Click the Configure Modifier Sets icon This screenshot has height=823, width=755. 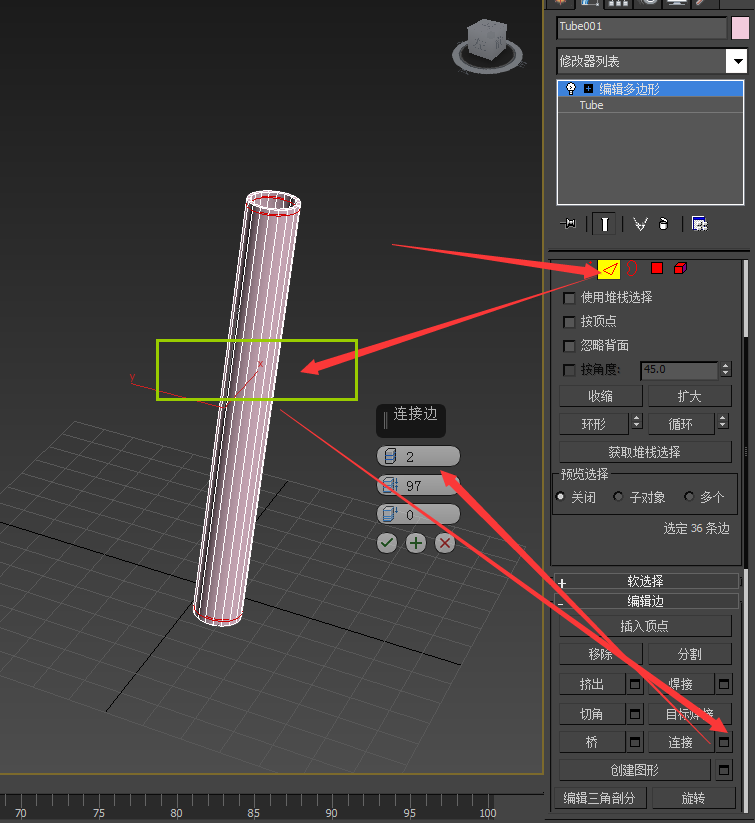tap(700, 224)
